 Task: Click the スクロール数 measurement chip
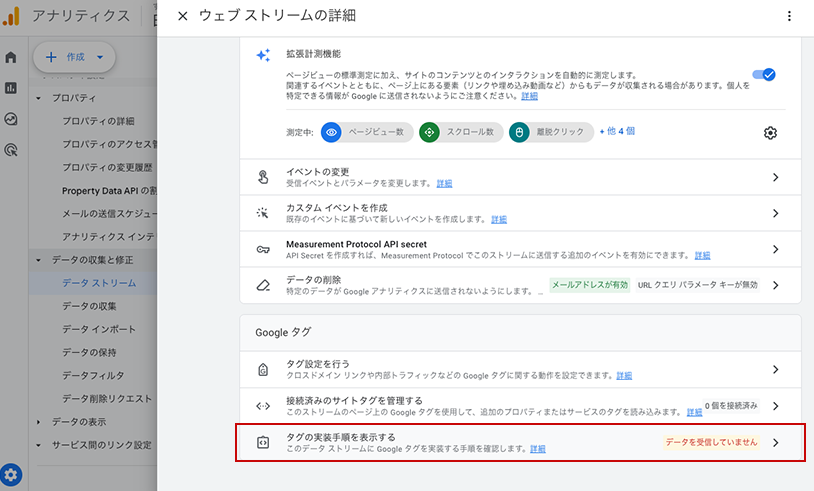(458, 132)
